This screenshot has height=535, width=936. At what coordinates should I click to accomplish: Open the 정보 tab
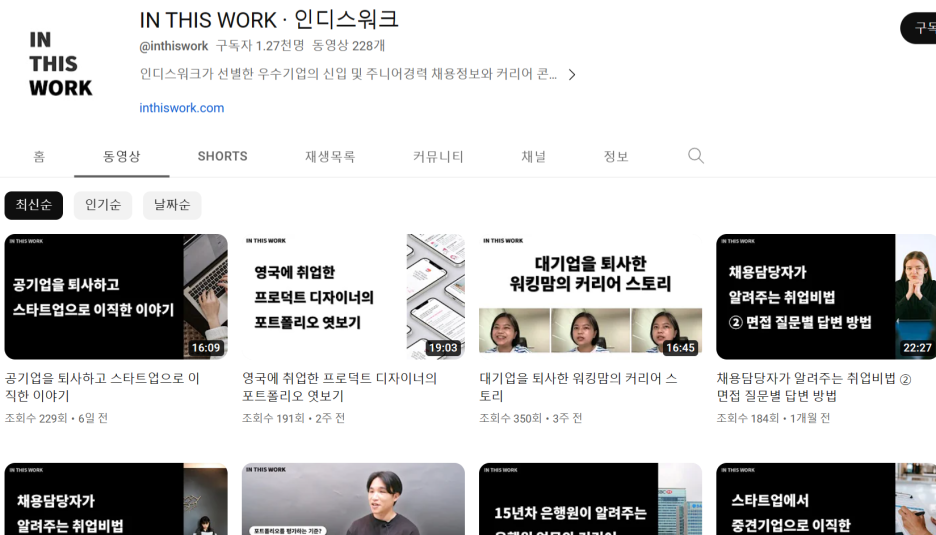tap(616, 156)
